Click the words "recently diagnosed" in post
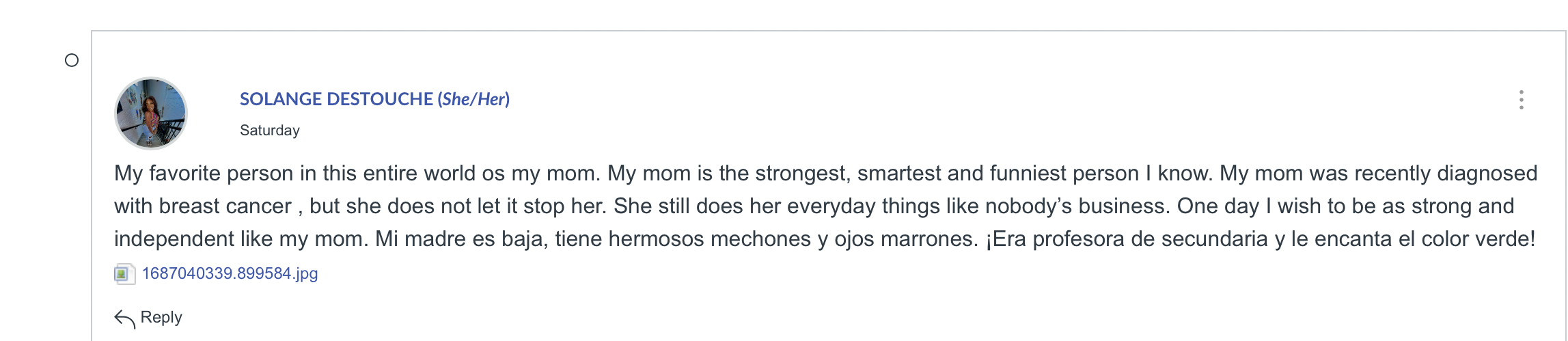The image size is (1568, 341). pyautogui.click(x=1446, y=174)
